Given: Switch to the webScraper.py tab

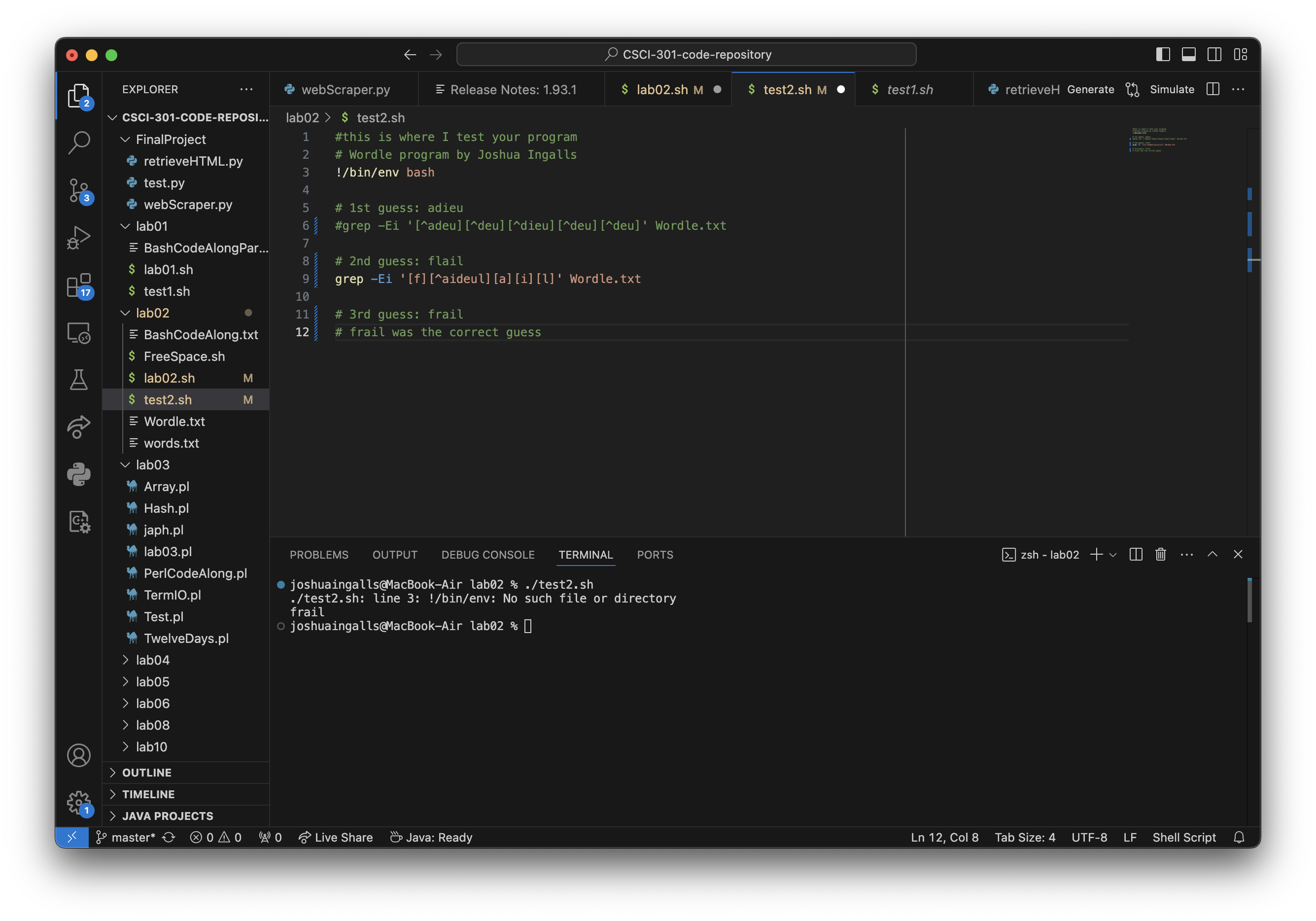Looking at the screenshot, I should pos(345,89).
